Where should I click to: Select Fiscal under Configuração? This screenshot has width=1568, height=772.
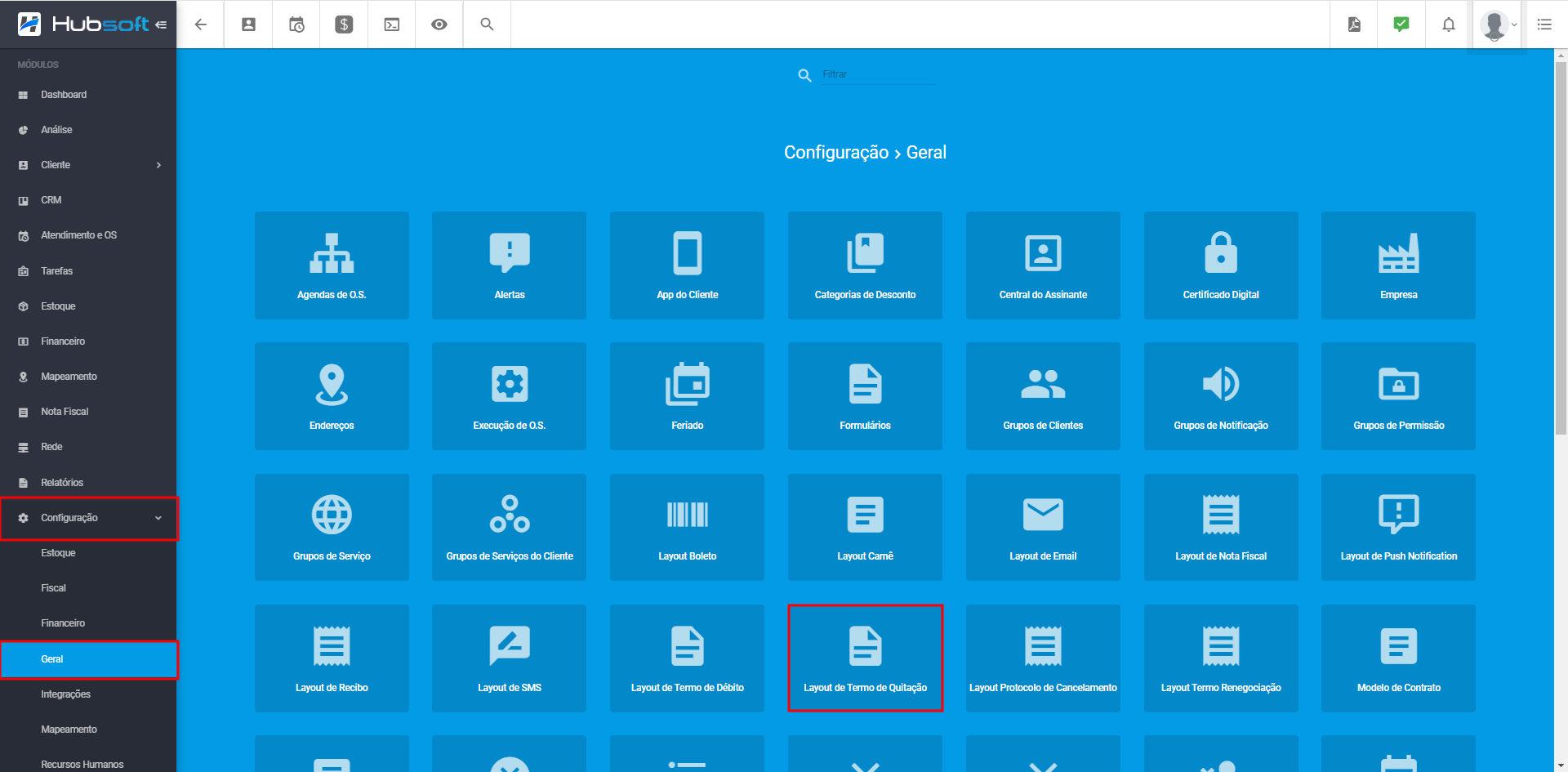(x=88, y=588)
